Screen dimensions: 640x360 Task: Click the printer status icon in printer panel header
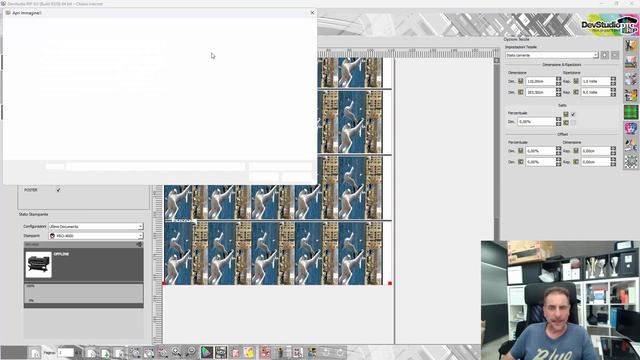[x=139, y=244]
